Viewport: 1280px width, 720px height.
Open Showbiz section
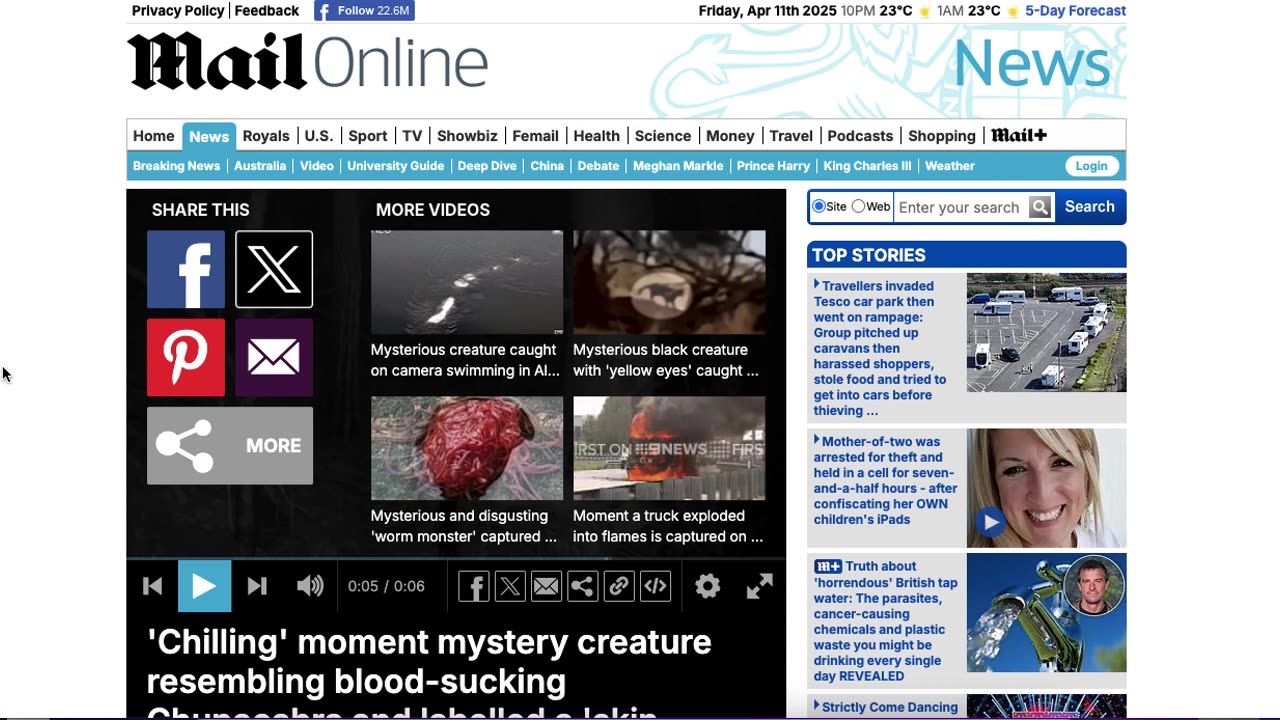(x=467, y=136)
